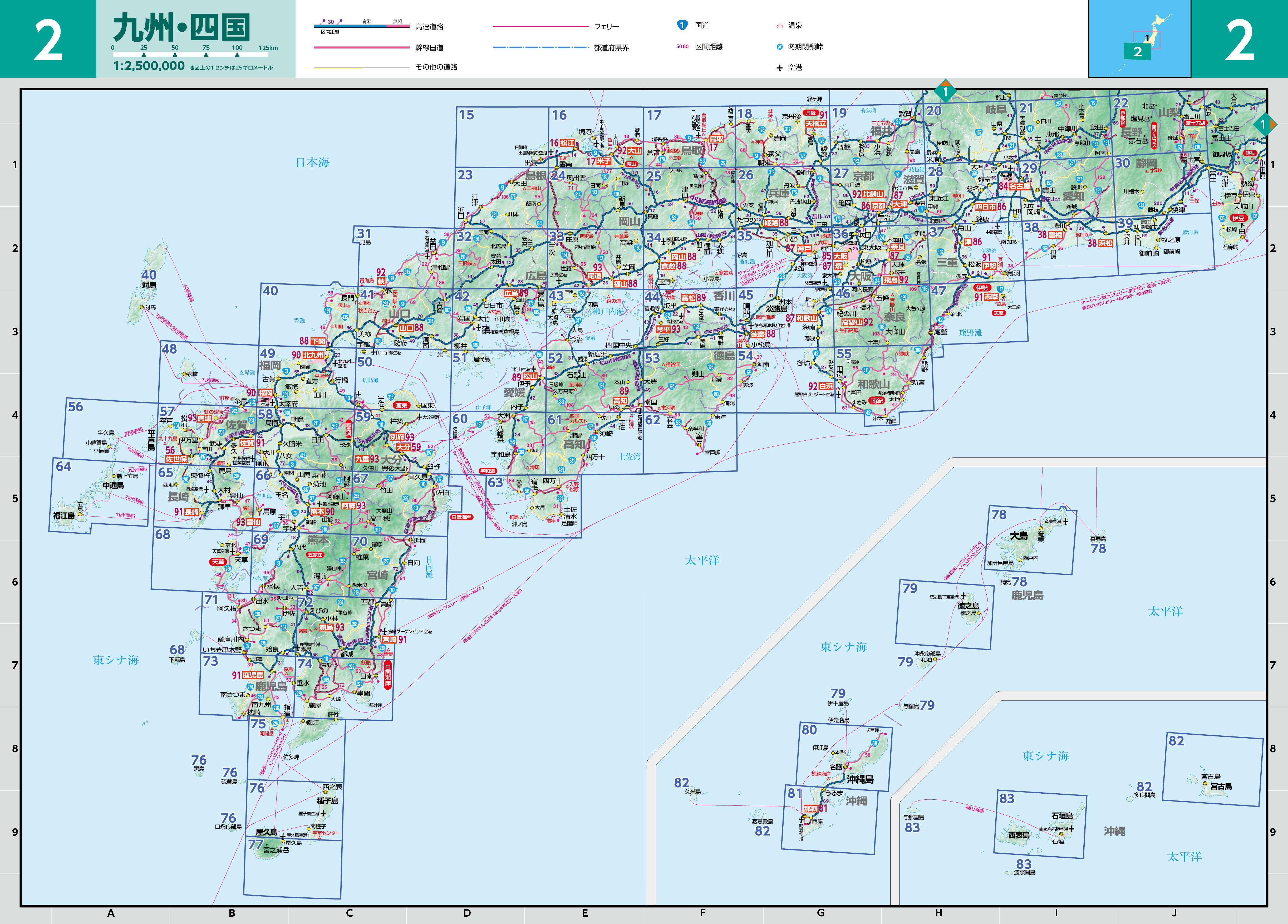Click the 福江島 island label

(x=63, y=516)
